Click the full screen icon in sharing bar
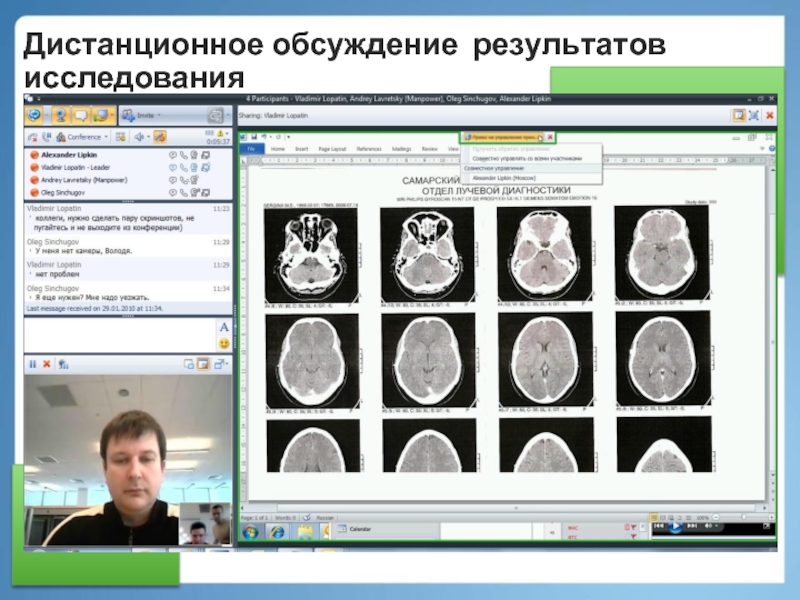 (754, 115)
